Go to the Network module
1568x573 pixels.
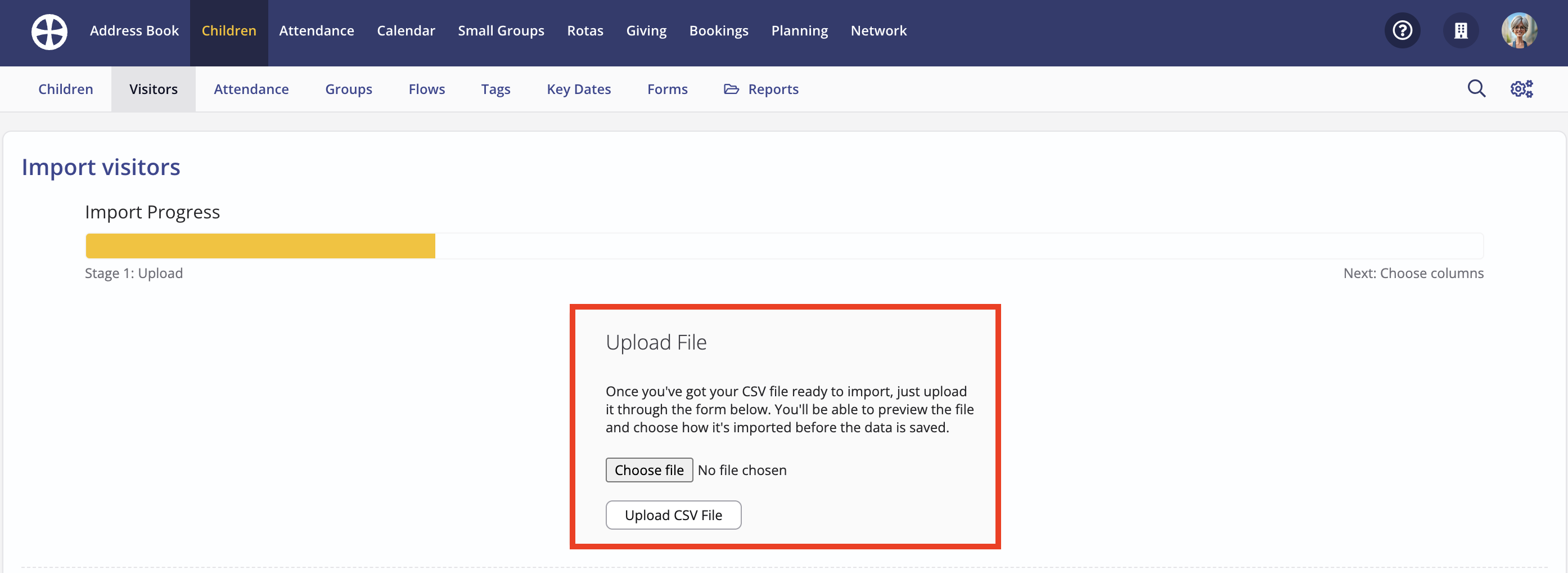coord(878,30)
